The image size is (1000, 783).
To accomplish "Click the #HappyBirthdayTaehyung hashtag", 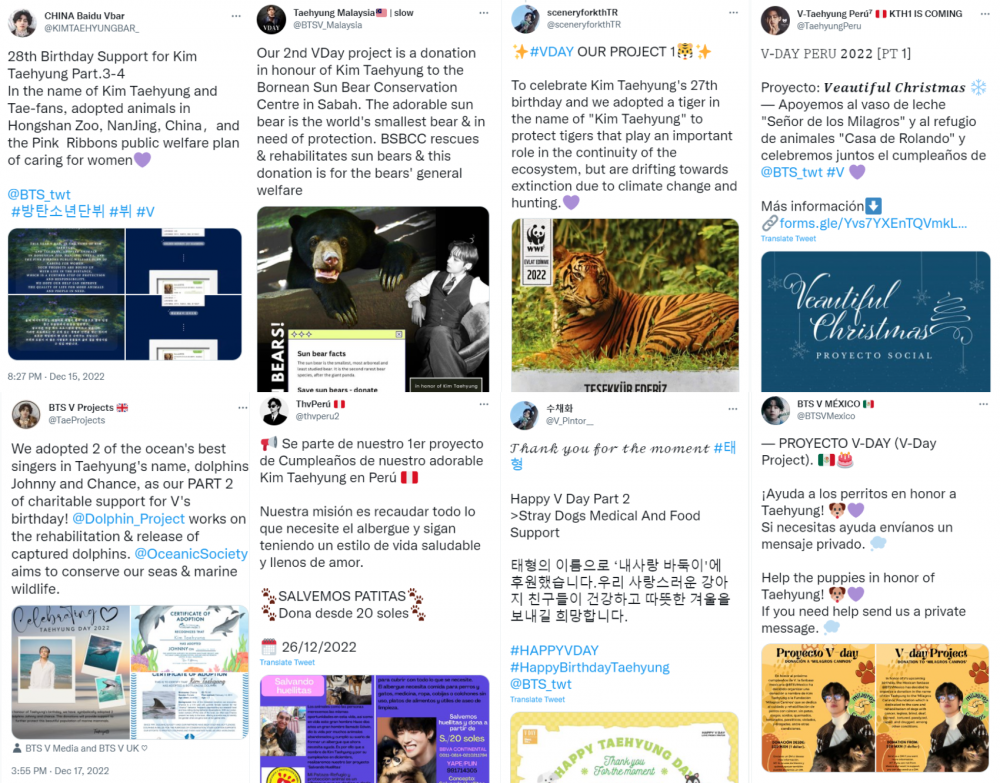I will click(590, 667).
